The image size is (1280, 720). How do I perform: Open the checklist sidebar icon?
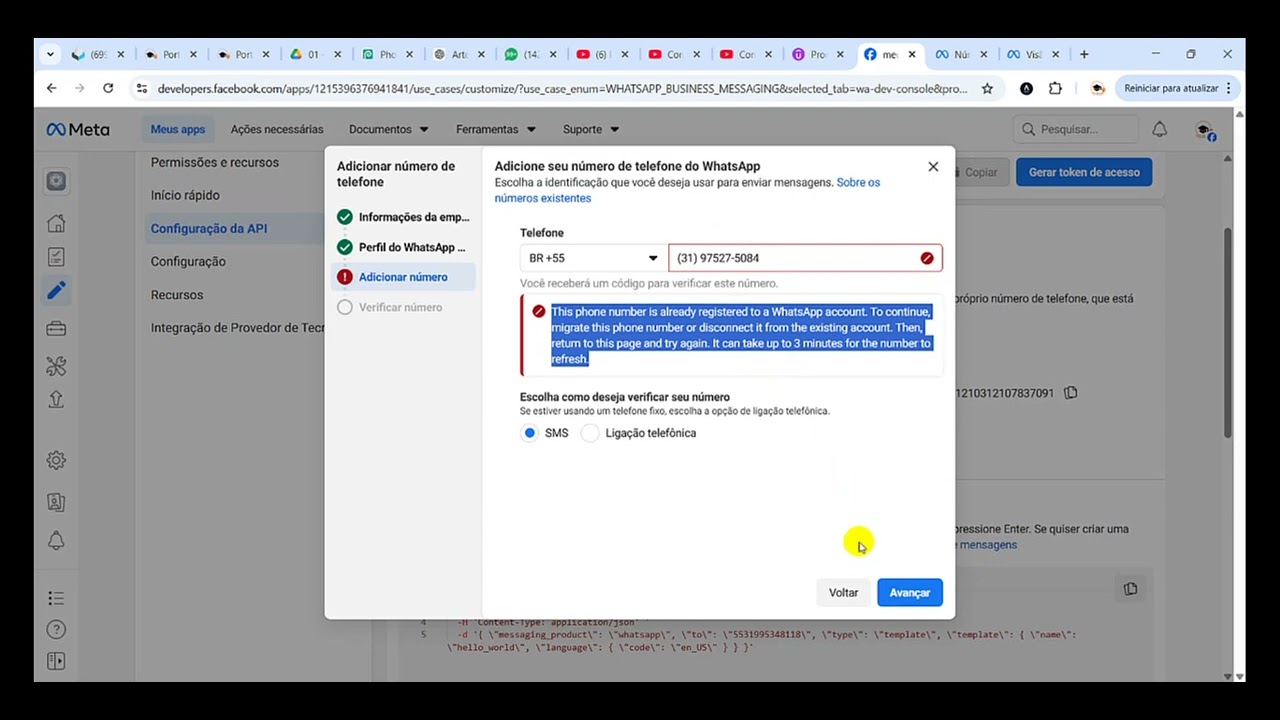pos(56,257)
